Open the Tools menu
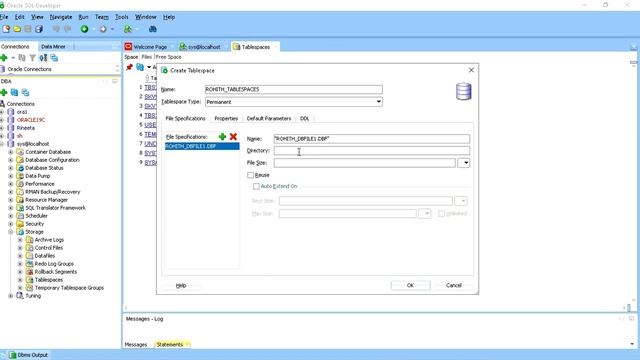 coord(122,17)
